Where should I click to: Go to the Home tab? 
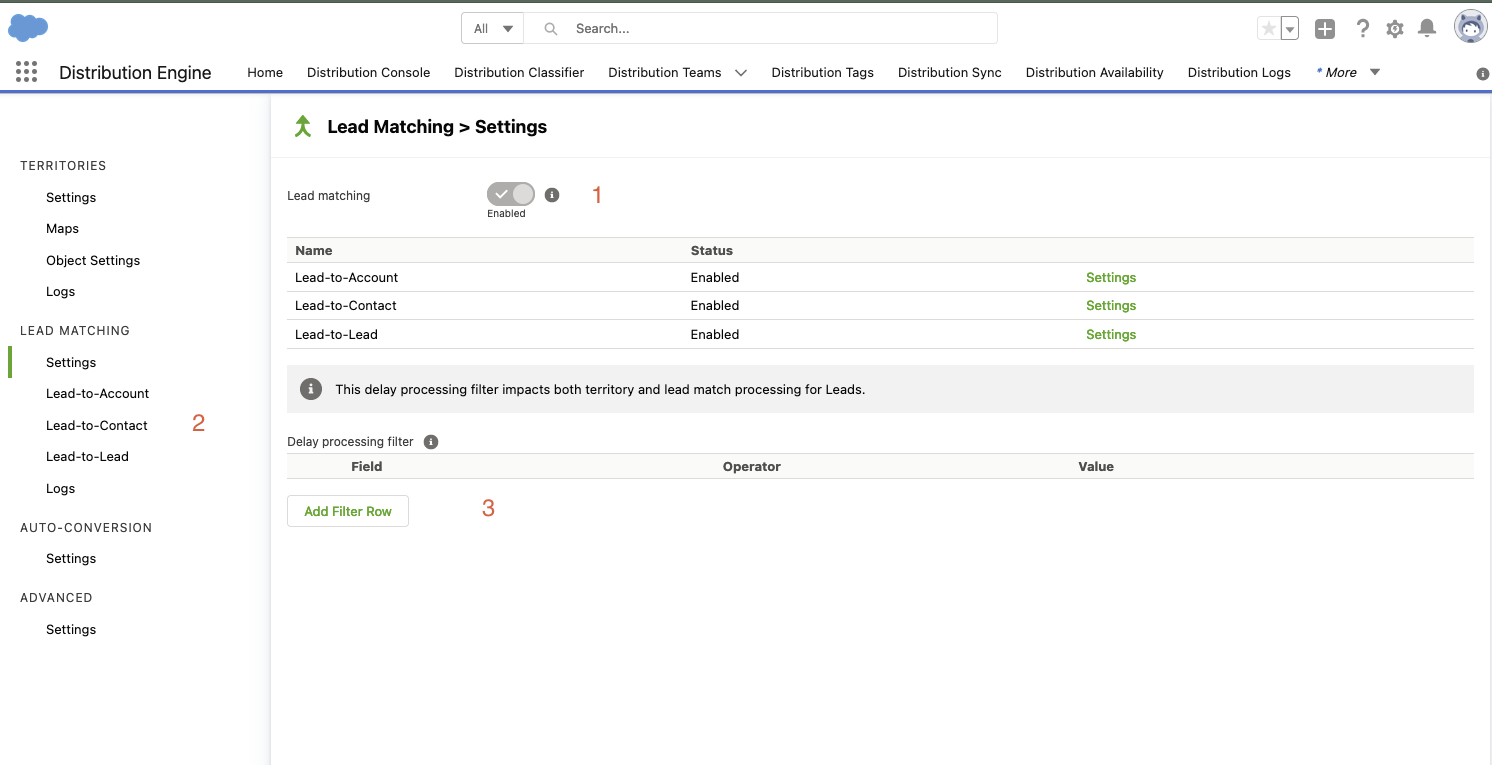265,72
